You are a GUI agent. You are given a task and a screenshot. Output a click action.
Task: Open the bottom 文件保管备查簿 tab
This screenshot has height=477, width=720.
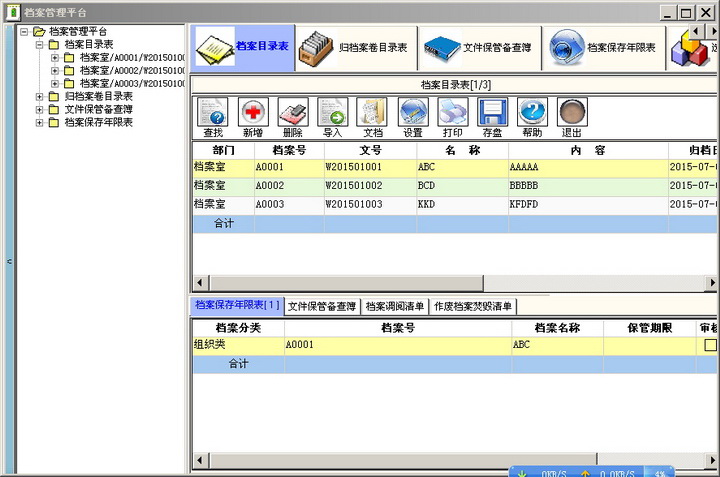click(x=322, y=307)
